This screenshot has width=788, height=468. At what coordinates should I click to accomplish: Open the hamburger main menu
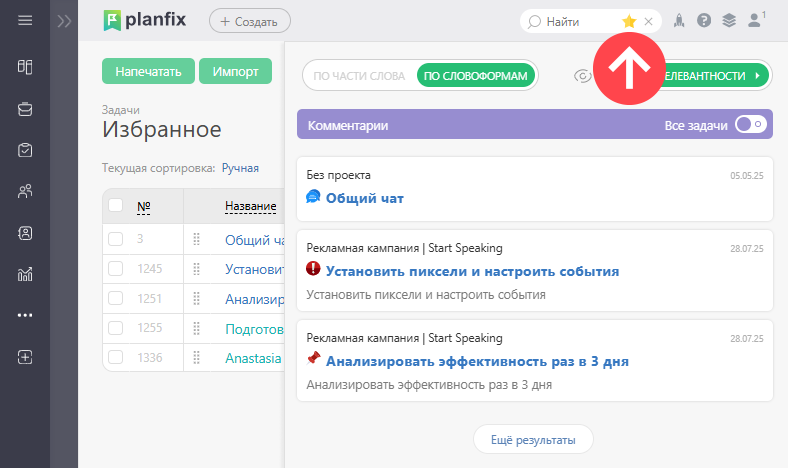(x=25, y=20)
